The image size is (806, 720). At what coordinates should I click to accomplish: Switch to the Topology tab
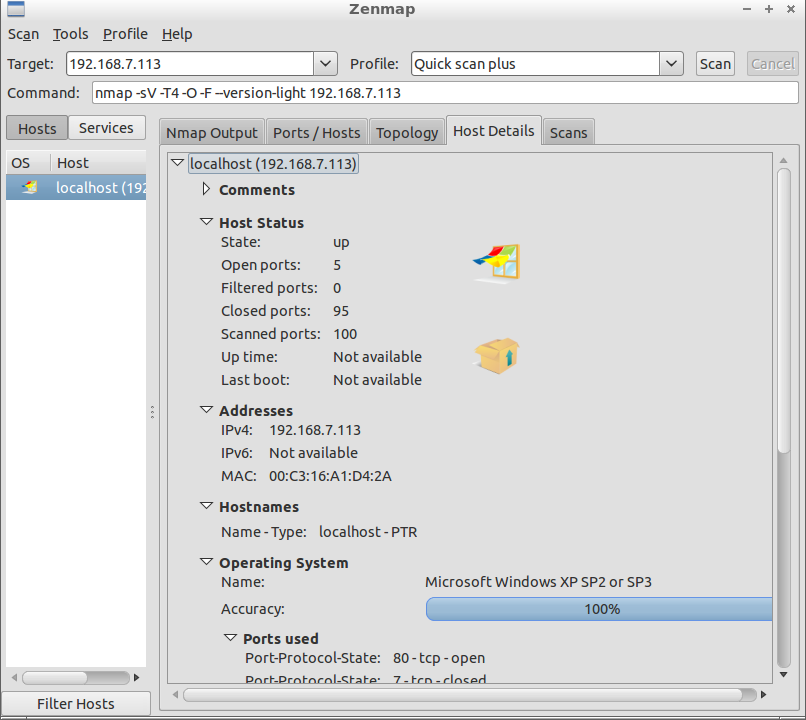coord(407,133)
